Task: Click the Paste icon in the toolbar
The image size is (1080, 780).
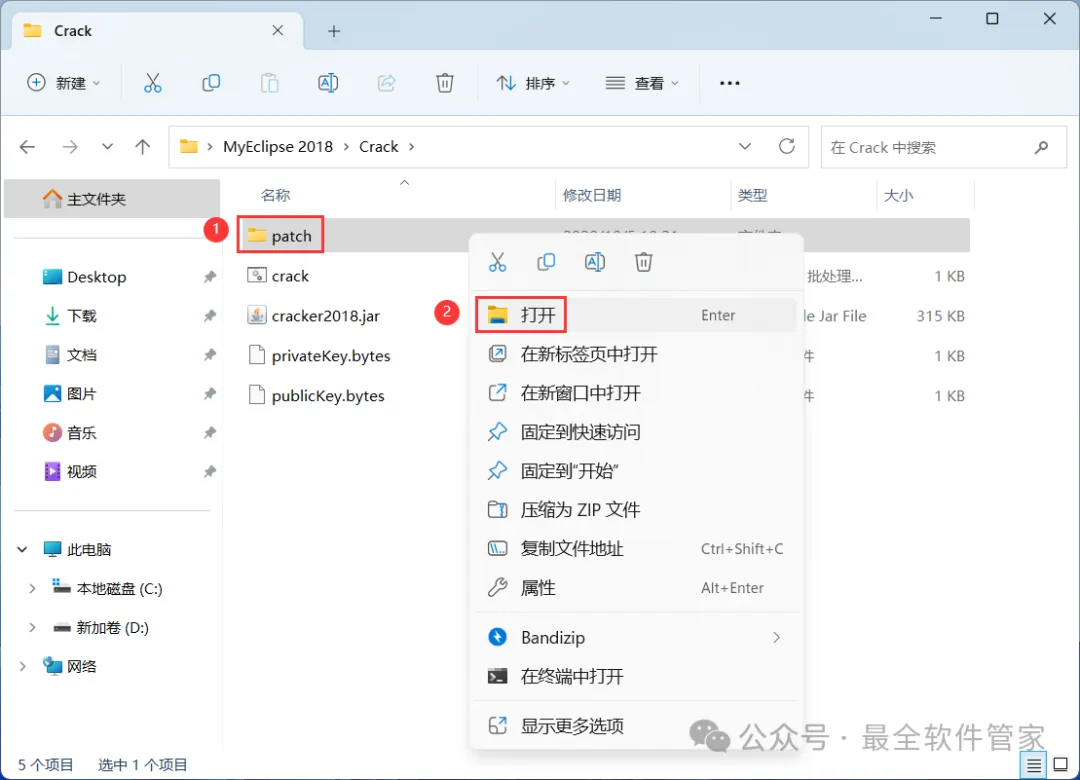Action: 269,83
